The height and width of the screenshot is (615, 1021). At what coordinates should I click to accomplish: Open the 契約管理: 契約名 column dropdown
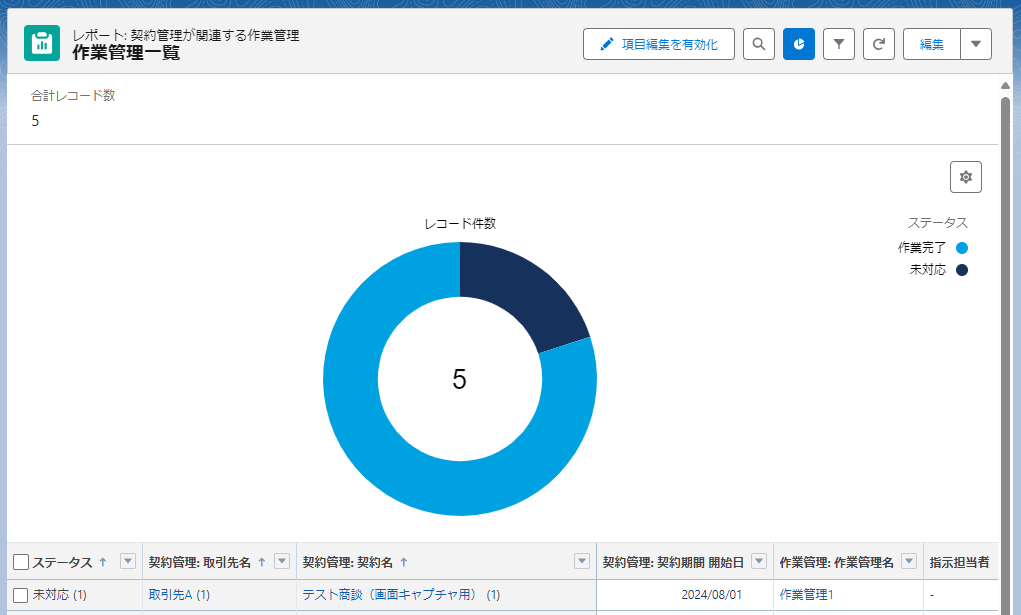click(x=582, y=561)
